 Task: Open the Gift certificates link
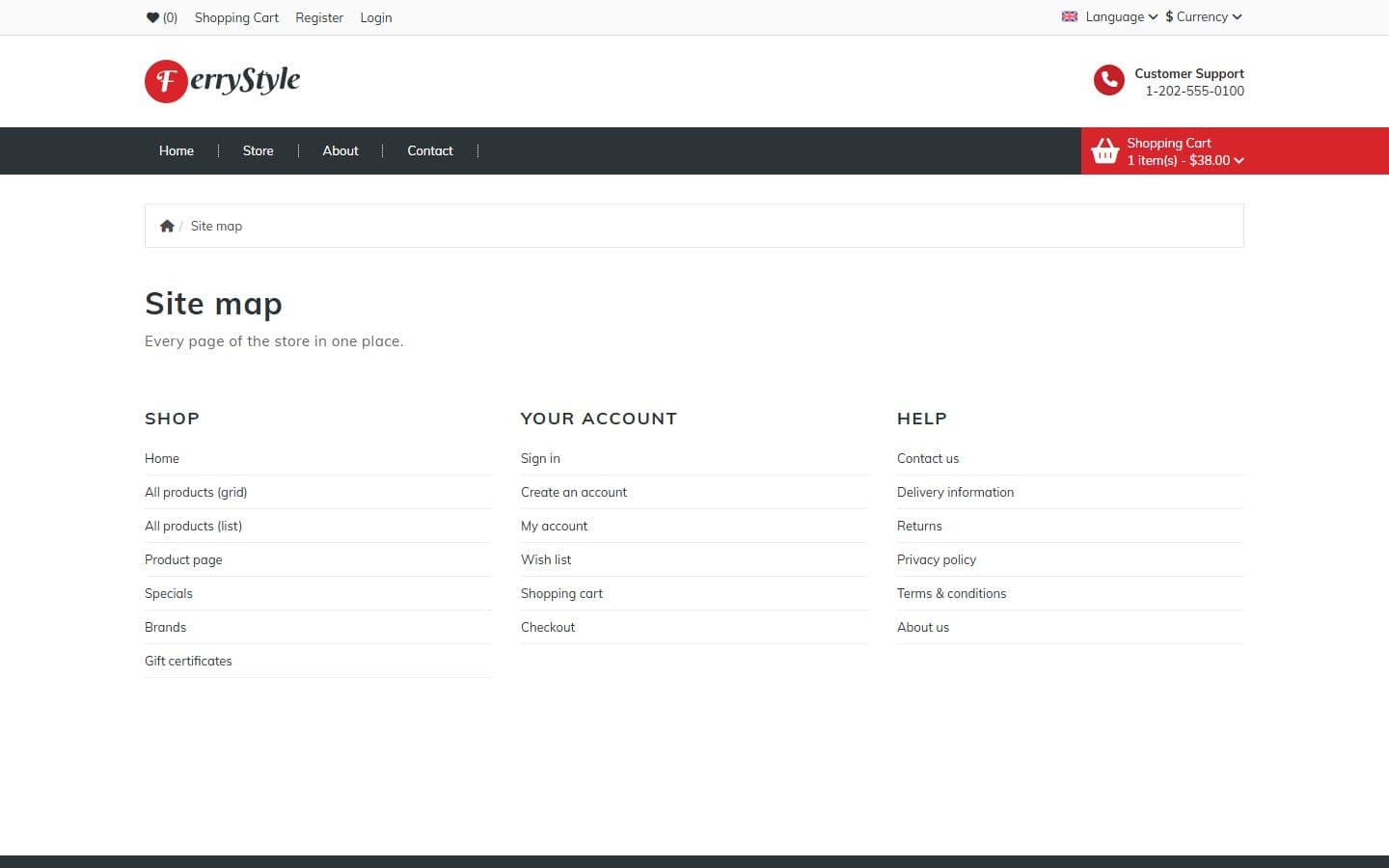coord(188,661)
